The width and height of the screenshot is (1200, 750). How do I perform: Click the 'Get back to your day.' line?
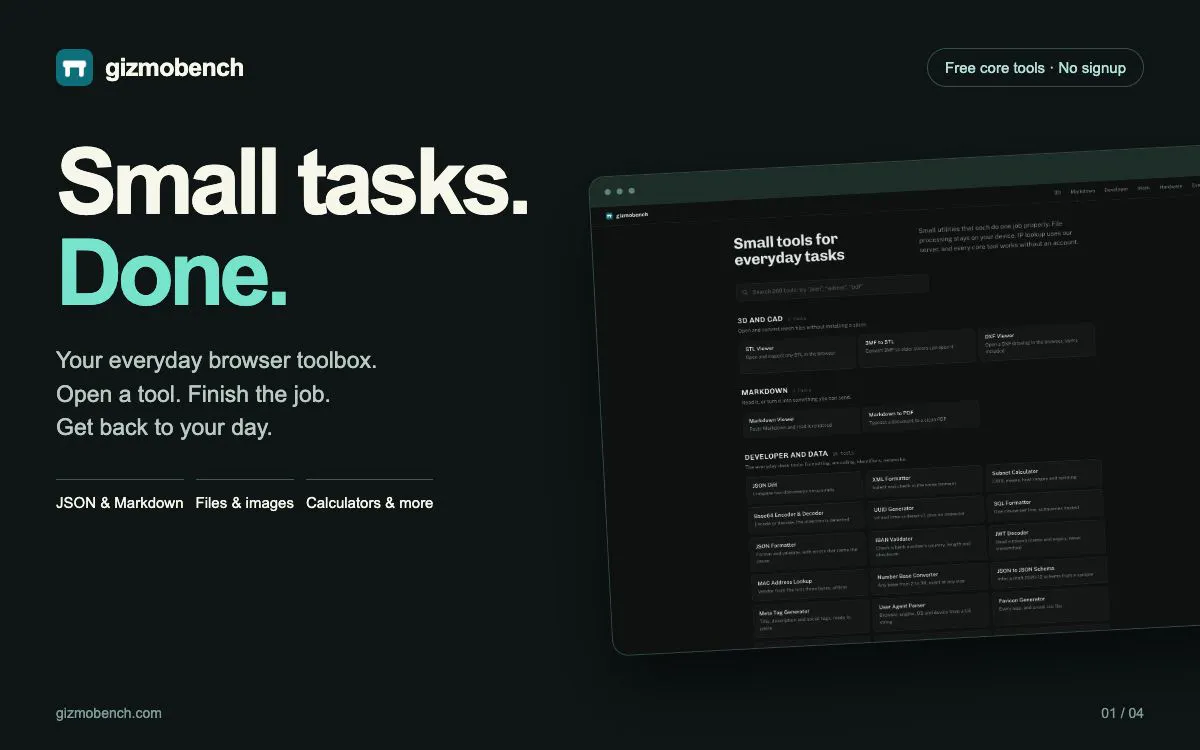coord(164,427)
